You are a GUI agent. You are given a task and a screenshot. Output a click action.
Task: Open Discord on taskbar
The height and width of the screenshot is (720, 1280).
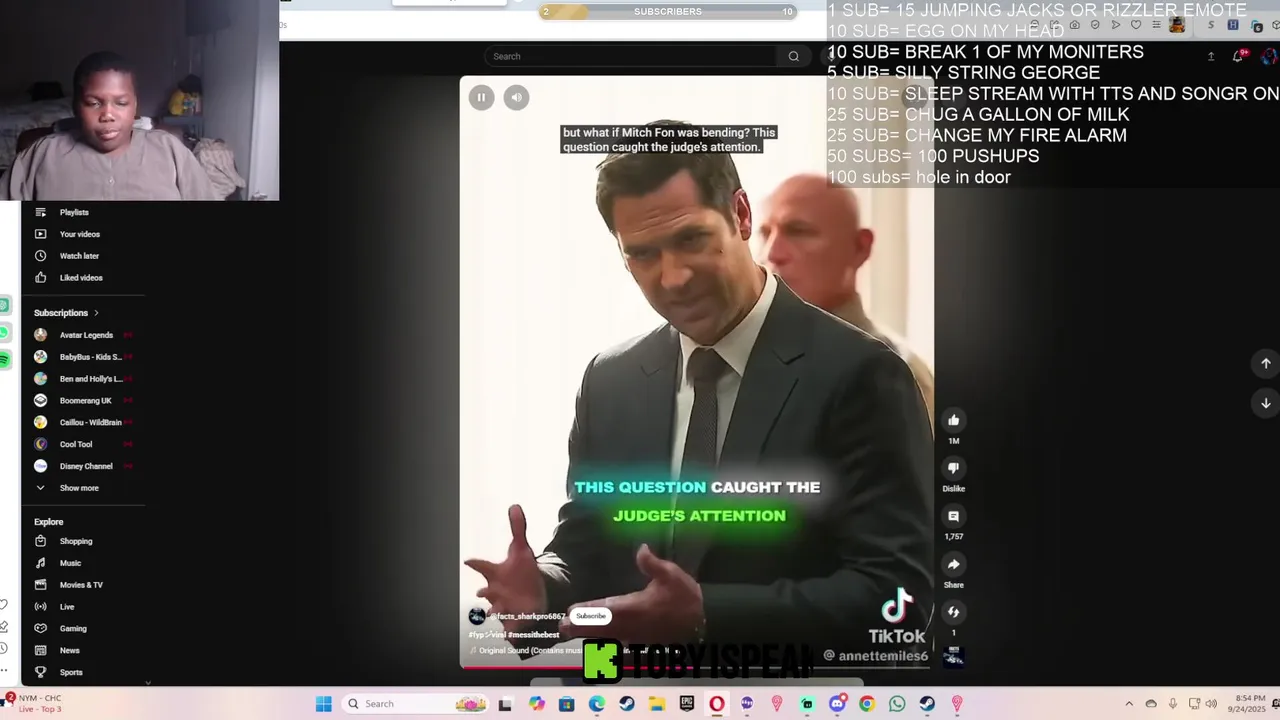click(837, 704)
